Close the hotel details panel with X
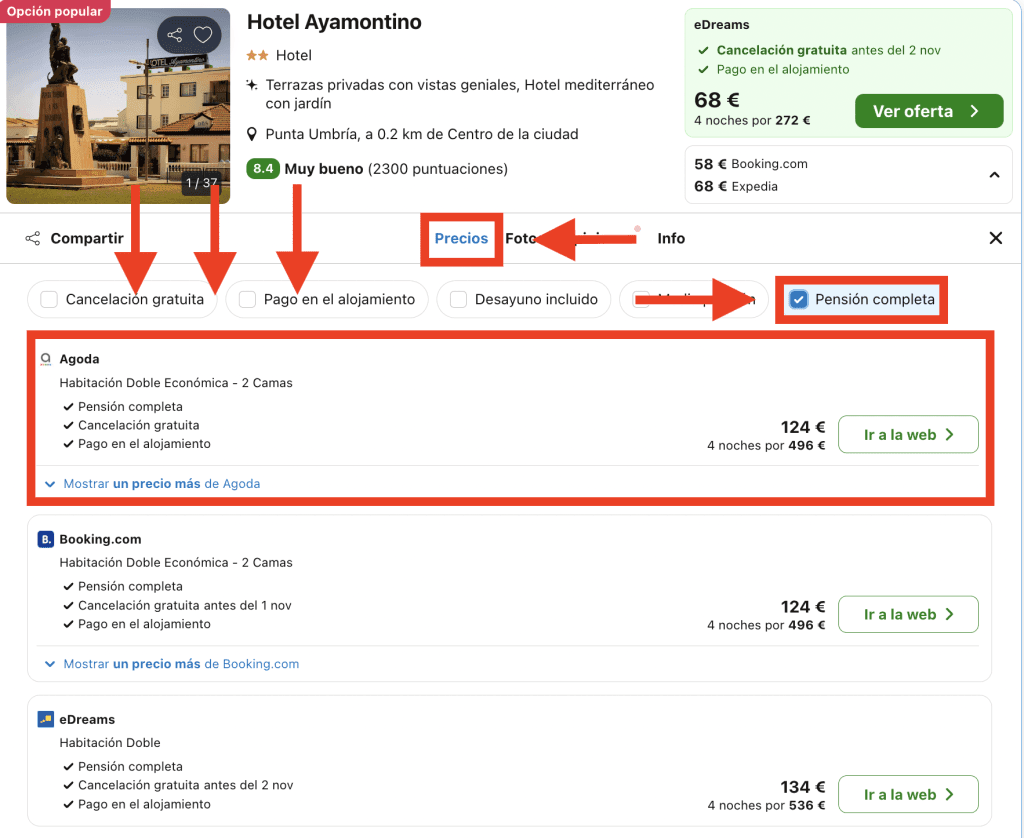The image size is (1024, 838). [995, 238]
